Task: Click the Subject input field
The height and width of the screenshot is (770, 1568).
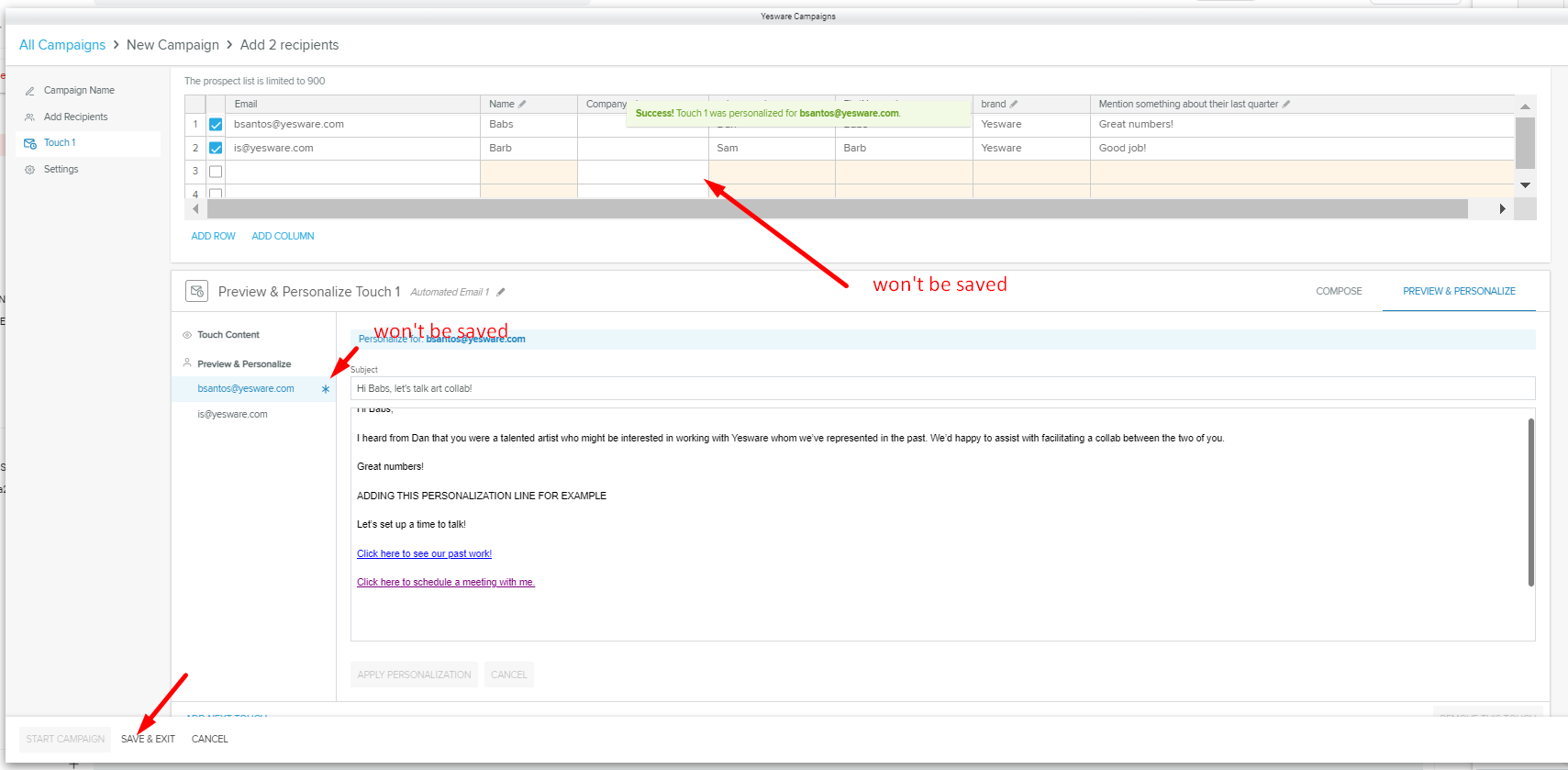Action: pyautogui.click(x=942, y=389)
